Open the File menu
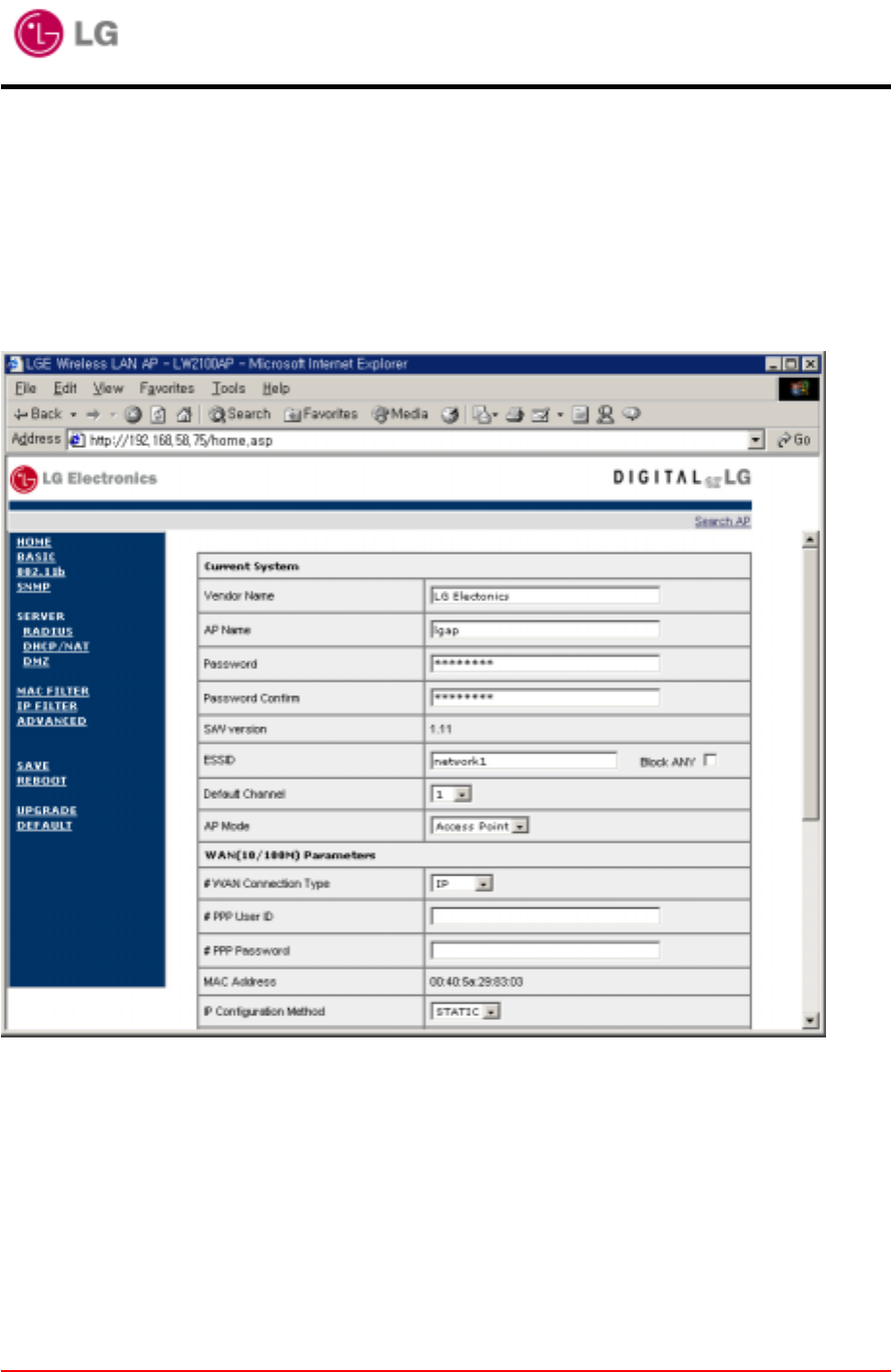This screenshot has height=1372, width=891. (x=26, y=388)
